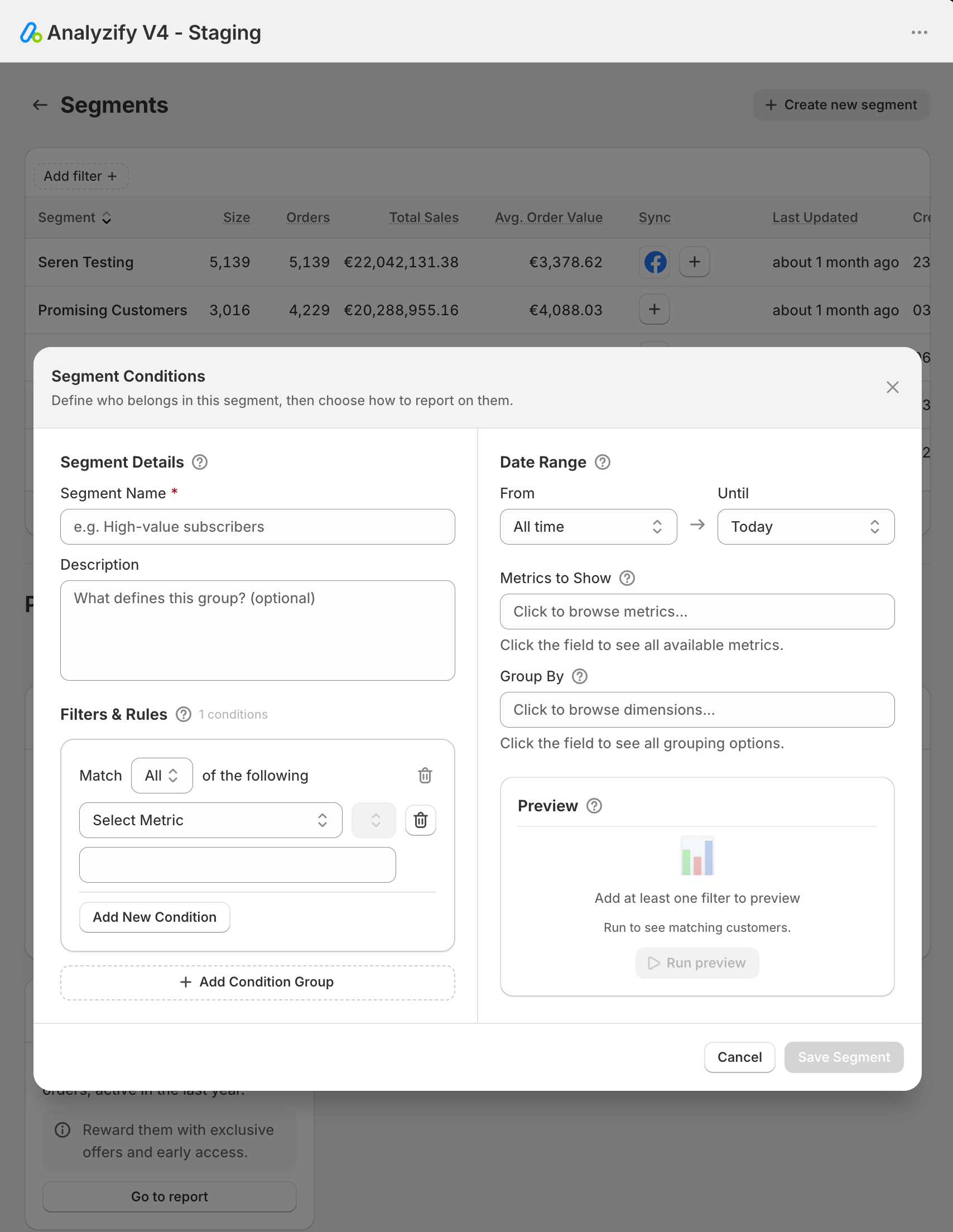Click the back arrow beside Segments
Image resolution: width=953 pixels, height=1232 pixels.
pyautogui.click(x=40, y=105)
